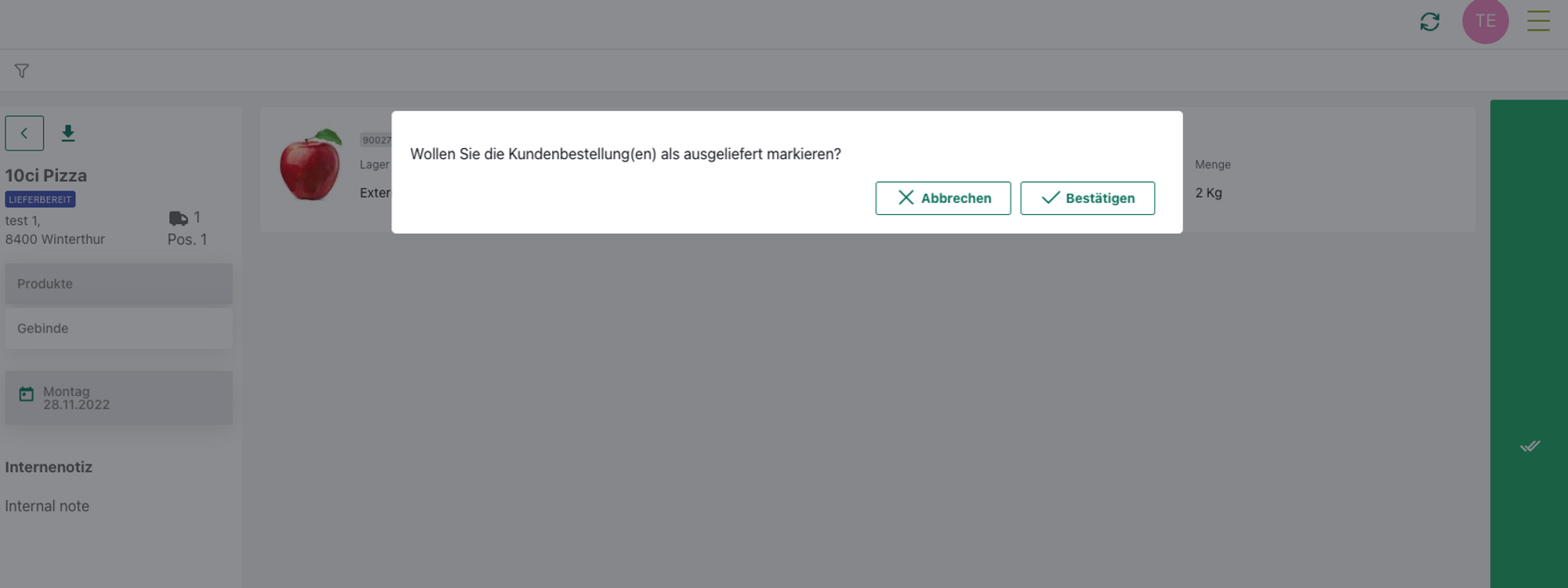Click the 2 Kg quantity value
Screen dimensions: 1568x588
coord(1208,193)
